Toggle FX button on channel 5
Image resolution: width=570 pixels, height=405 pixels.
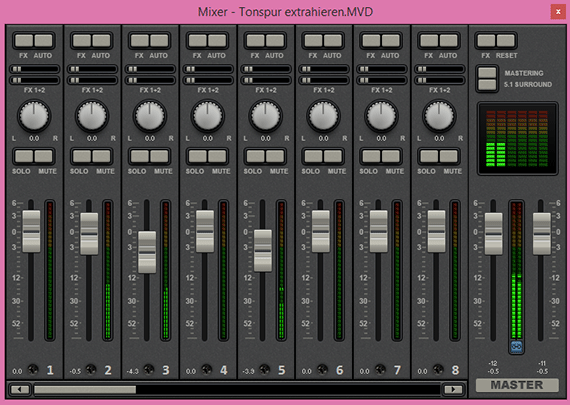pyautogui.click(x=256, y=41)
